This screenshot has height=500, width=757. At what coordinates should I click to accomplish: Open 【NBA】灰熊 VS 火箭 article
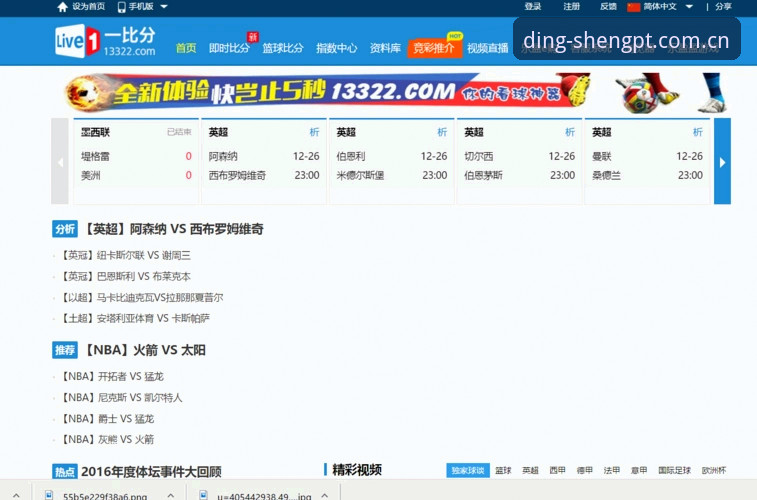click(107, 440)
